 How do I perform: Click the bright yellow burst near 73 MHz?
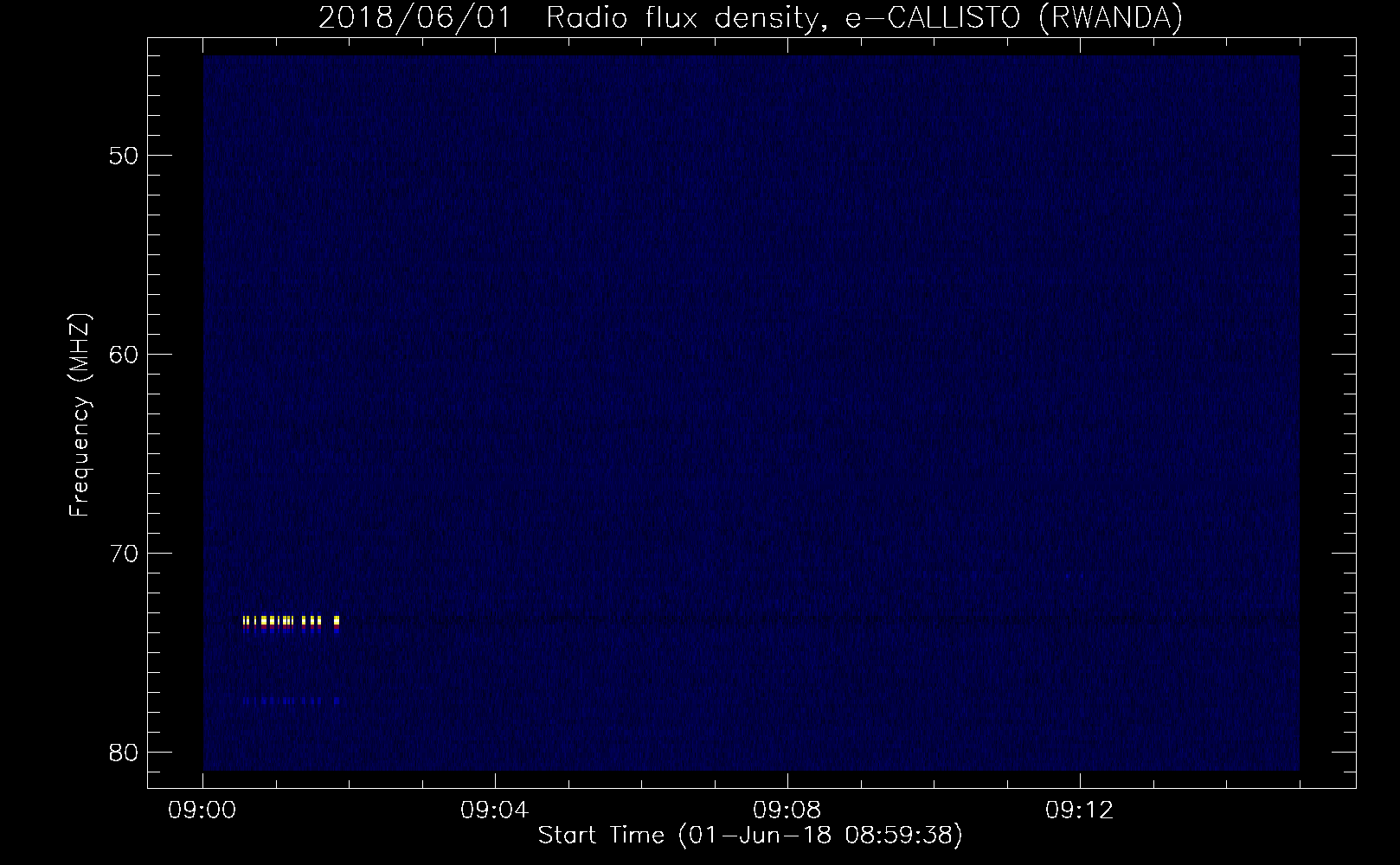(291, 622)
